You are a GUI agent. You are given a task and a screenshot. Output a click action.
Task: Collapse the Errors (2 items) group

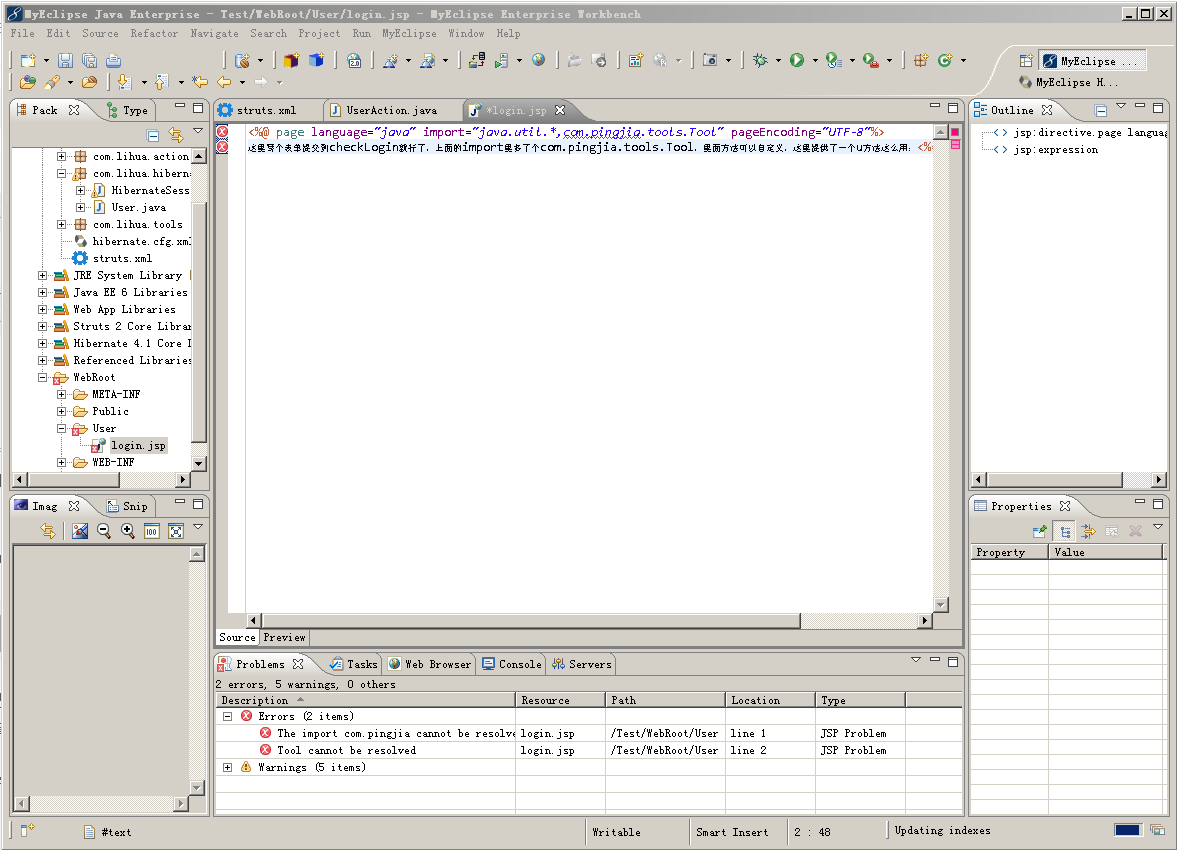click(227, 716)
